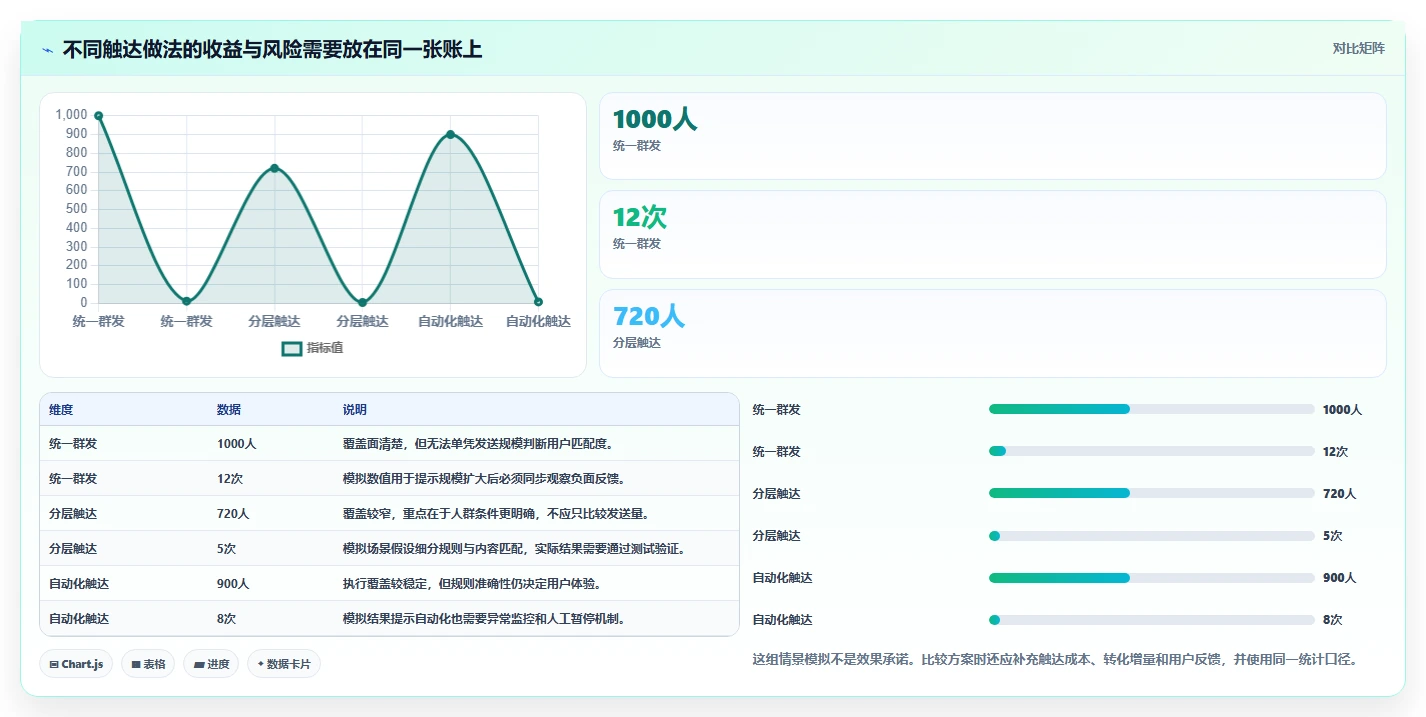Viewport: 1426px width, 717px height.
Task: Click the large 1000人 stat card
Action: pos(992,136)
